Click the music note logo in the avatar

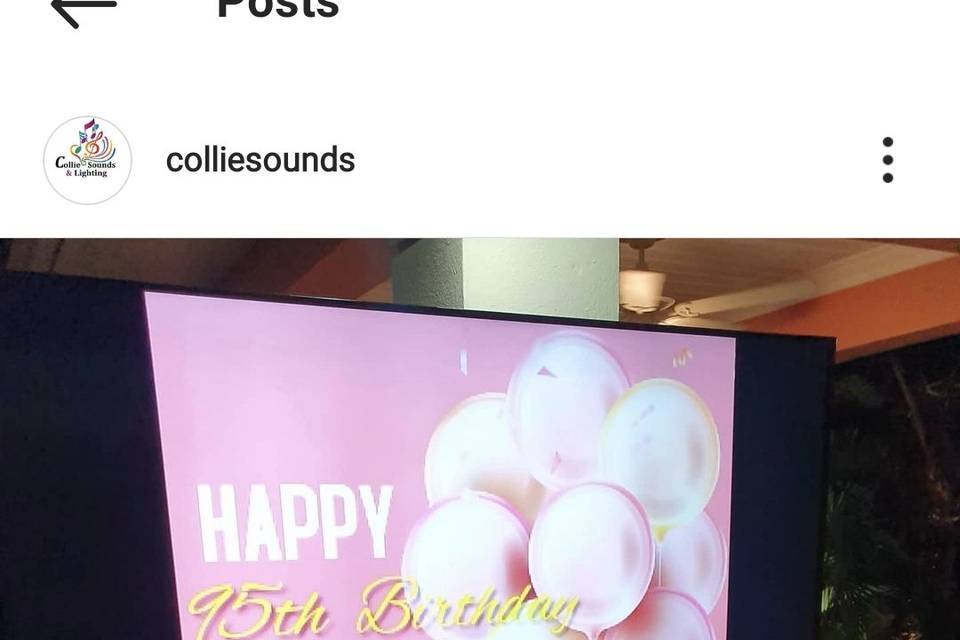pos(92,138)
